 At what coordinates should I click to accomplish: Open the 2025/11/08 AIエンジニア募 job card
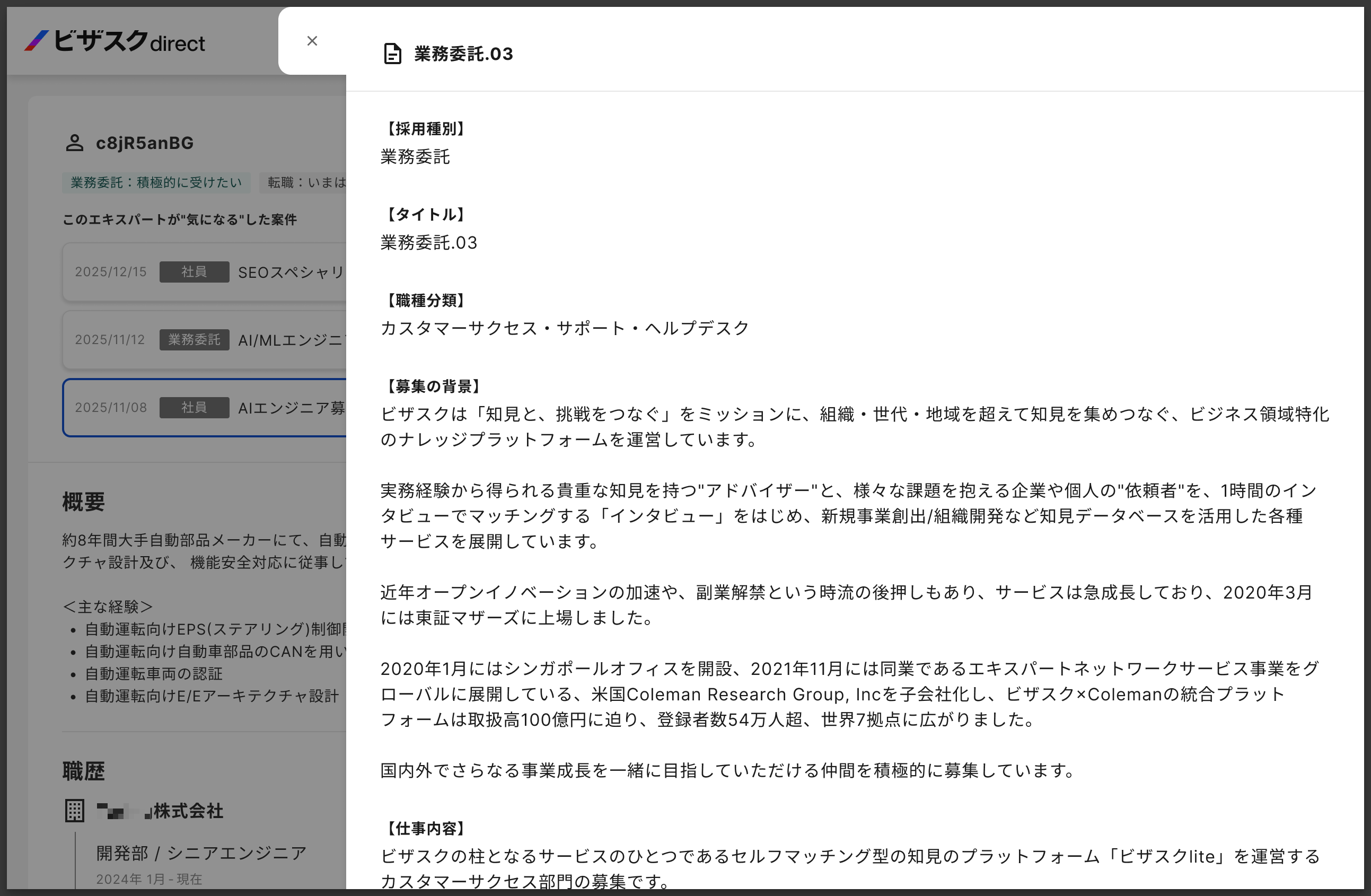(x=205, y=408)
